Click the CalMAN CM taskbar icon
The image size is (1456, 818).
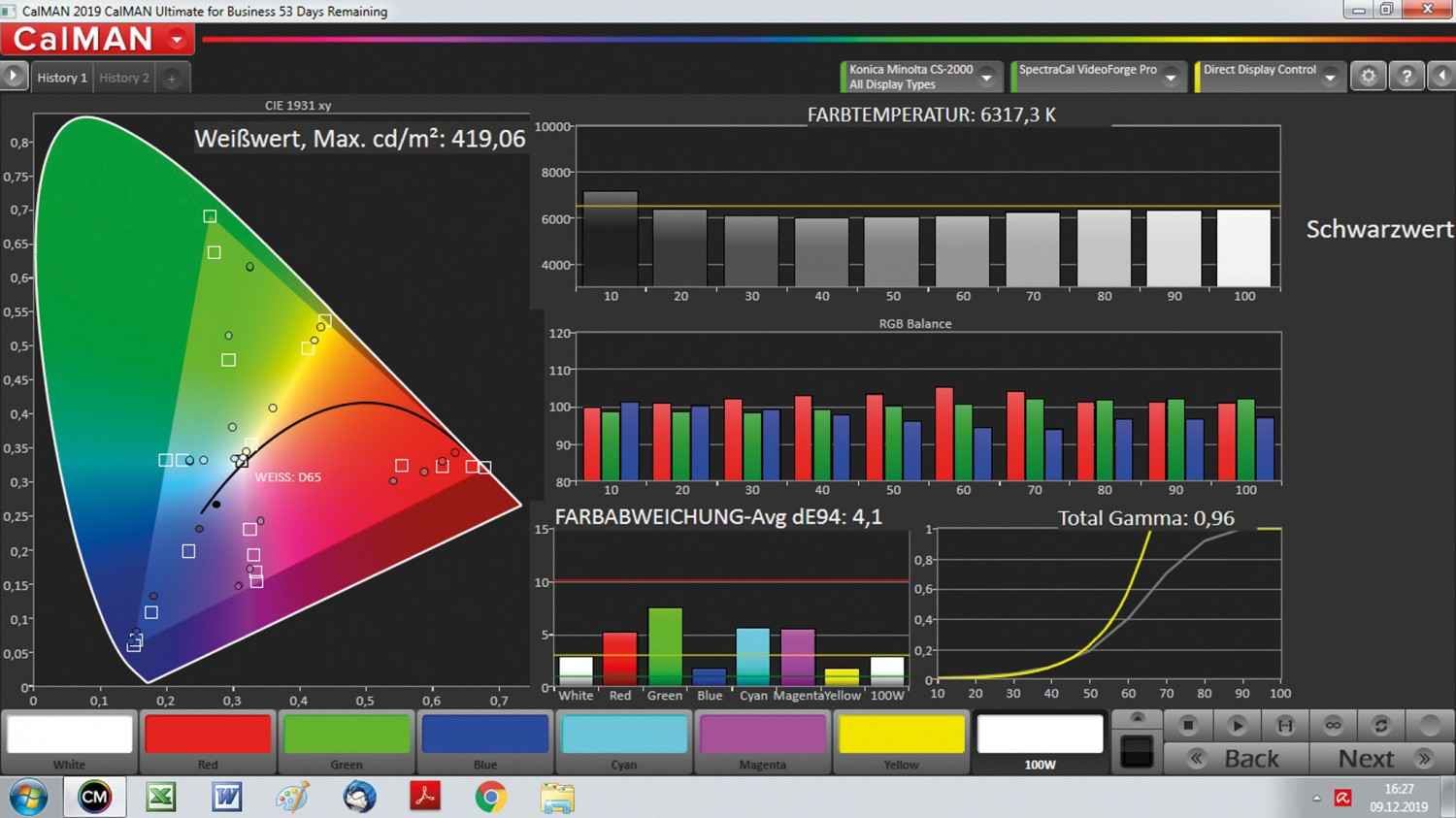coord(94,798)
